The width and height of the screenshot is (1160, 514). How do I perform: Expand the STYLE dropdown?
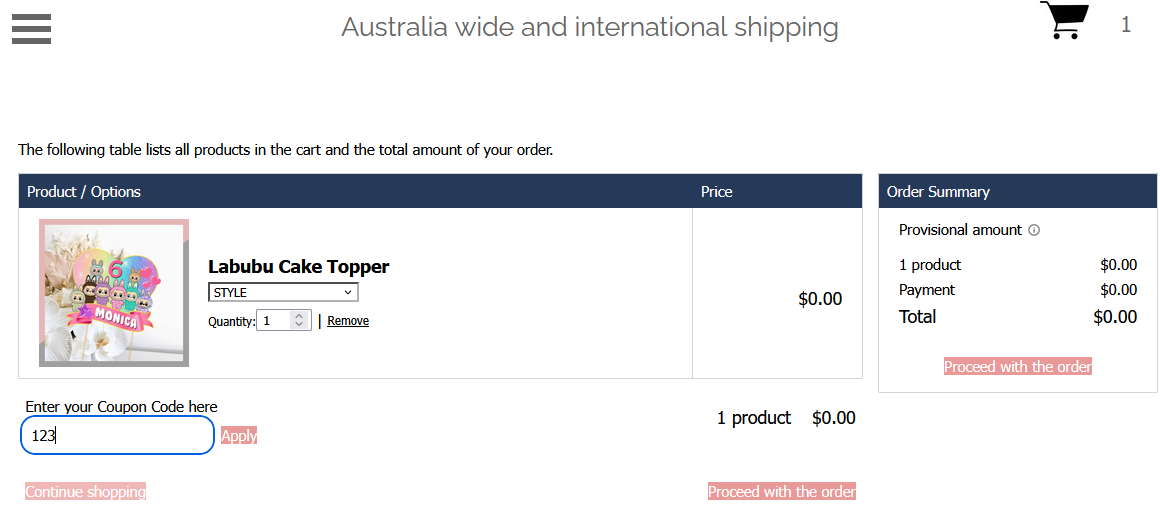pos(283,292)
